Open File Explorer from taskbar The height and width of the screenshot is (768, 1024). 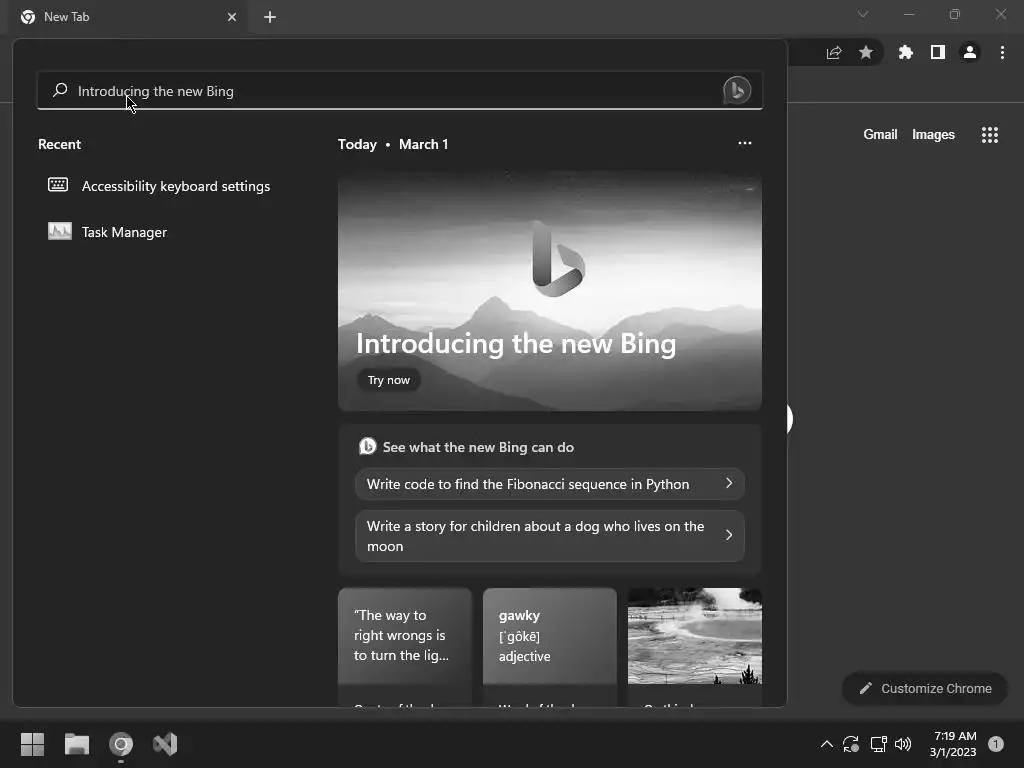76,744
